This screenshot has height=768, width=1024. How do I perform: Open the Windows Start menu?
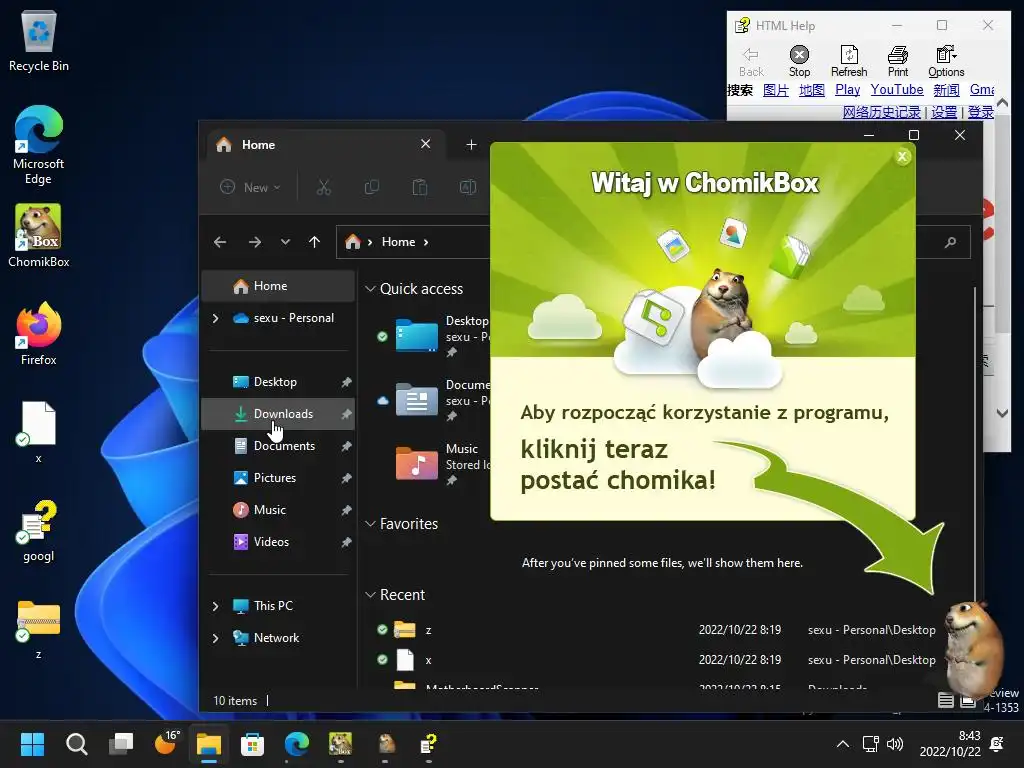click(x=32, y=744)
